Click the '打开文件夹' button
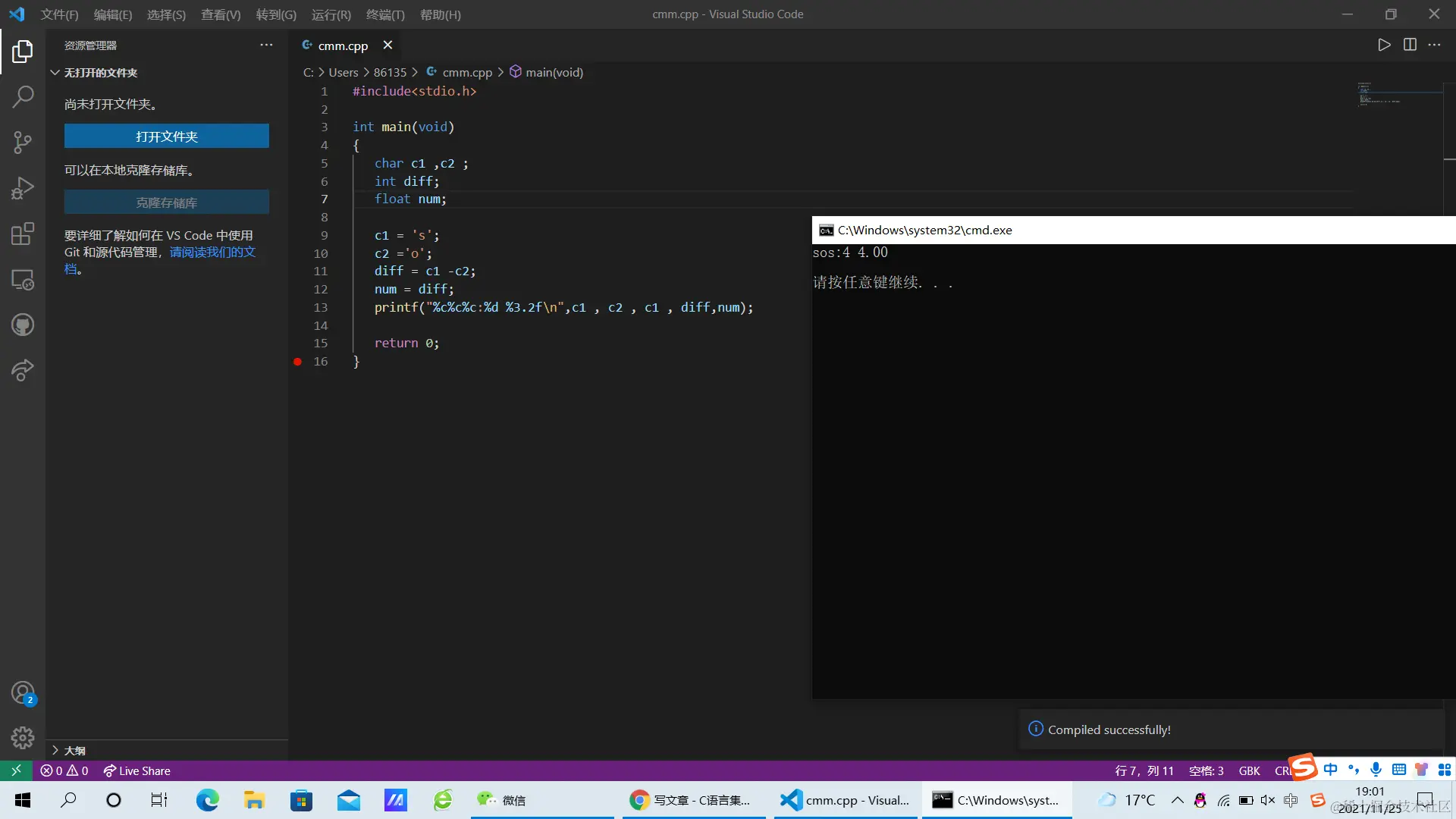Screen dimensions: 1456x819 pos(166,136)
